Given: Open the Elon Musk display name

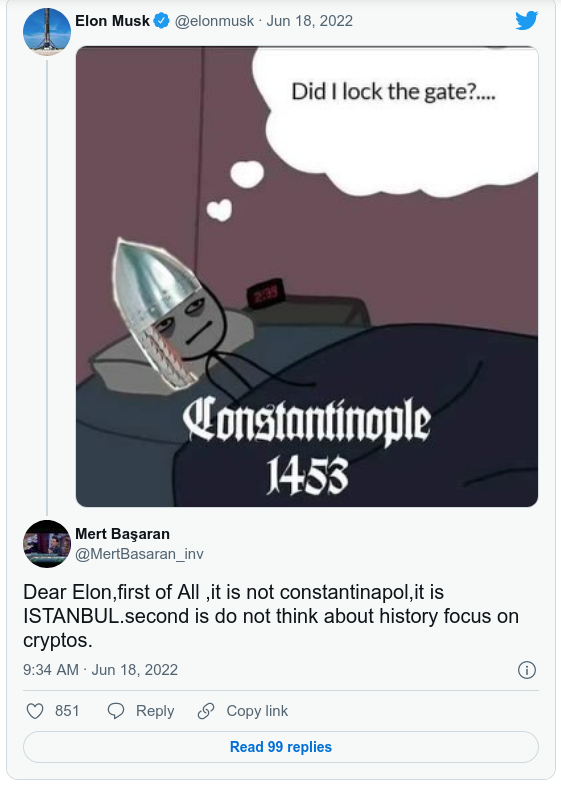Looking at the screenshot, I should [112, 21].
